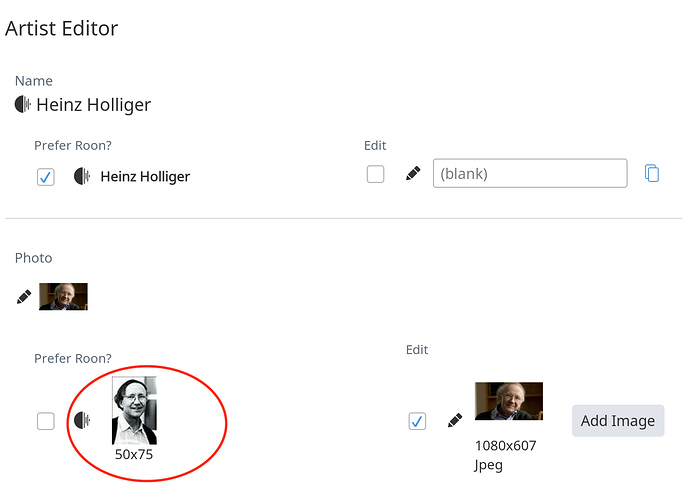
Task: Enable the Edit checkbox for the name
Action: tap(375, 174)
